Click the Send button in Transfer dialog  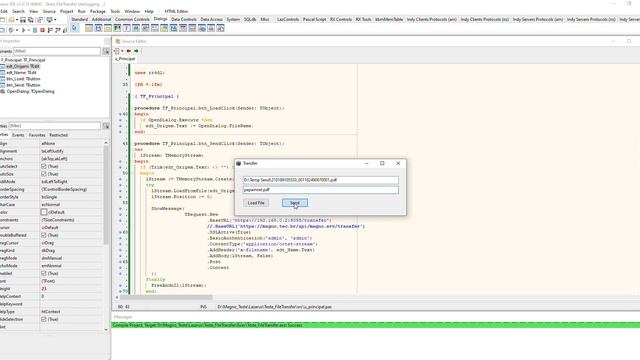pyautogui.click(x=295, y=203)
